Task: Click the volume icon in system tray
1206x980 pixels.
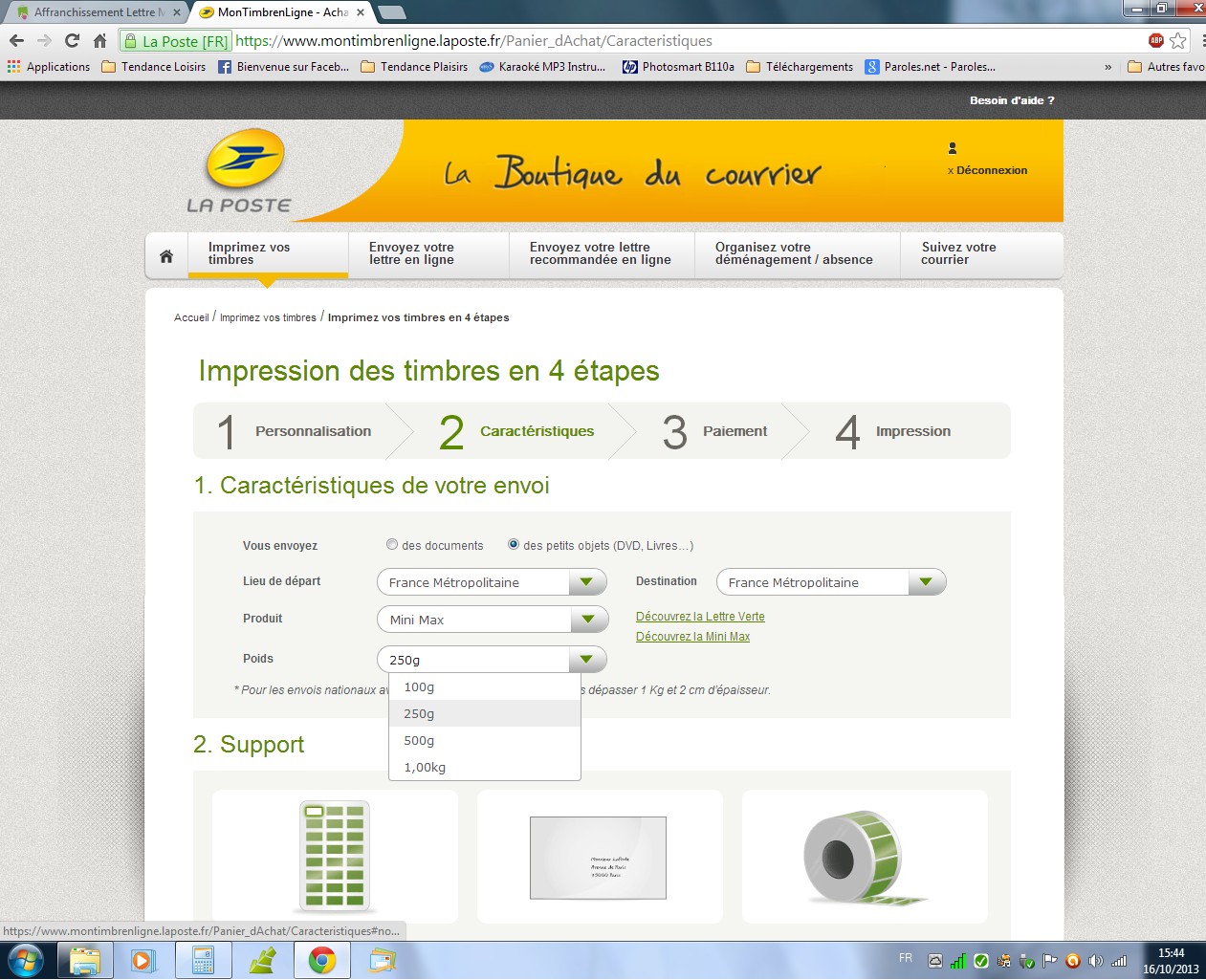Action: 1095,961
